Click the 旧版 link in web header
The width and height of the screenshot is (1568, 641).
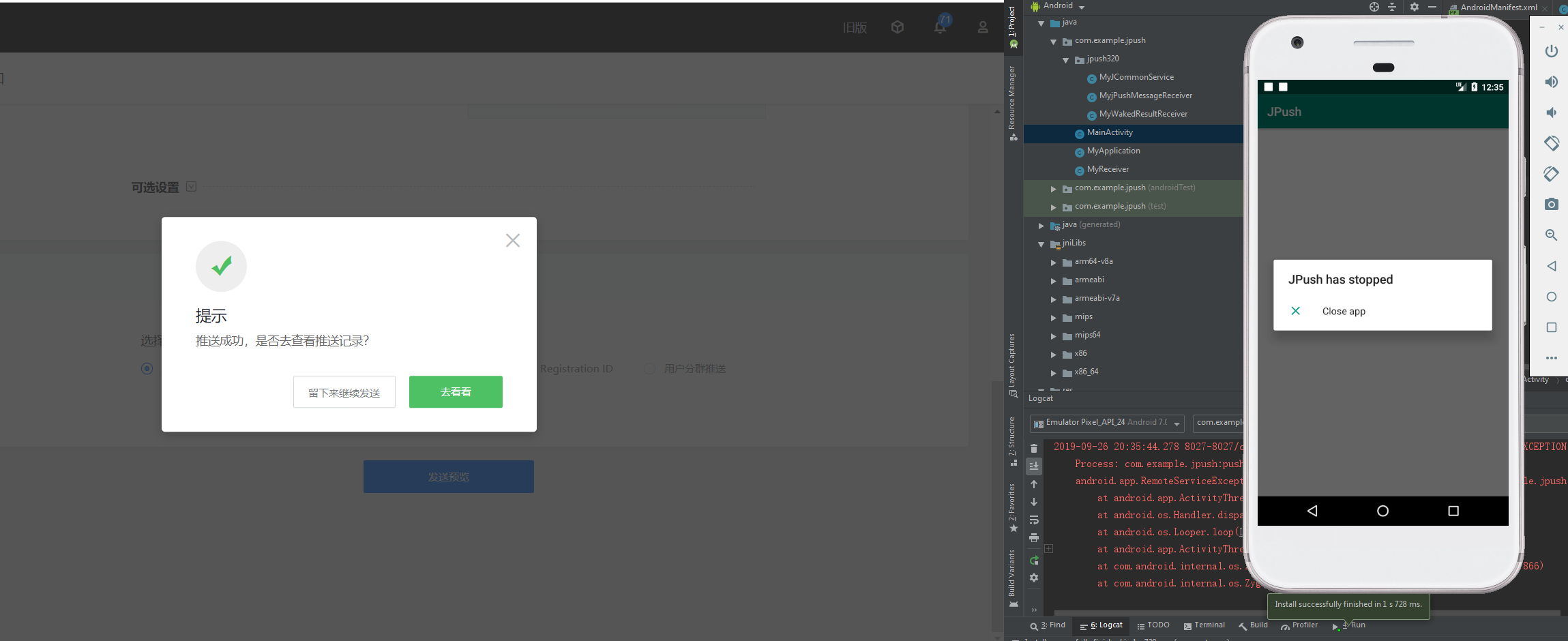[855, 27]
